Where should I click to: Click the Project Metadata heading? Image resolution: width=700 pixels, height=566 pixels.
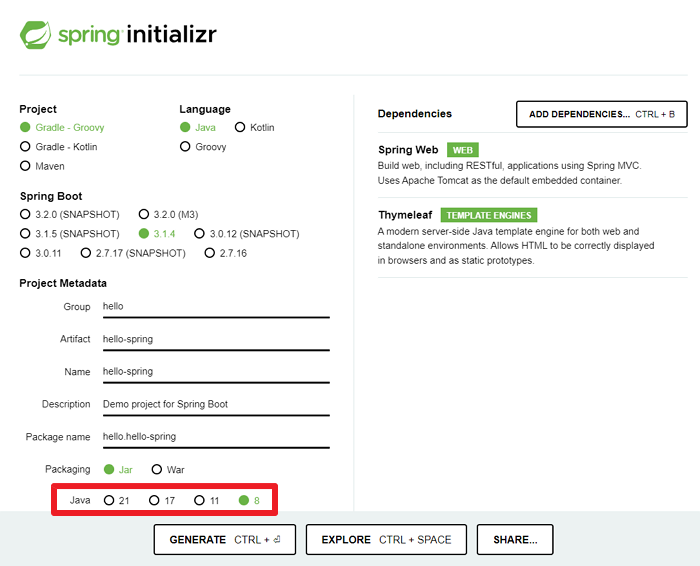63,283
